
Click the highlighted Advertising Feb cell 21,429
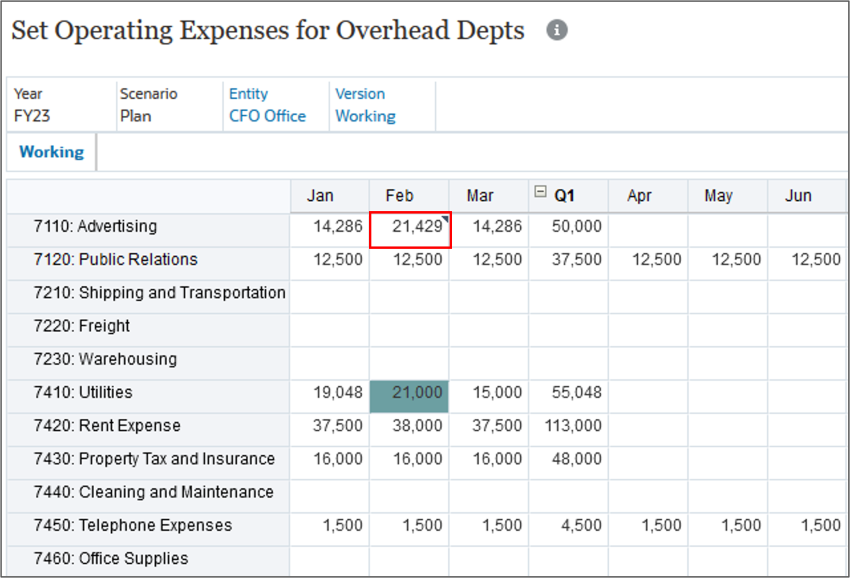pos(410,226)
